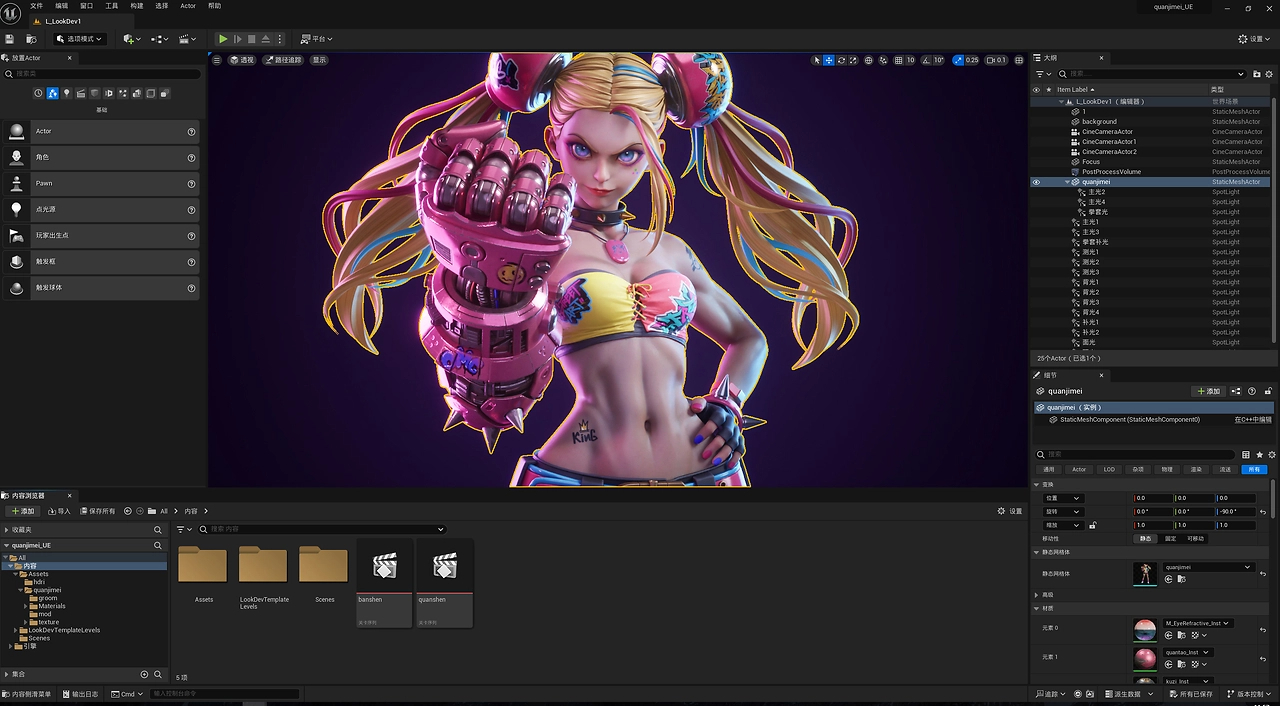Open the 构建 menu
Image resolution: width=1280 pixels, height=706 pixels.
[x=137, y=6]
